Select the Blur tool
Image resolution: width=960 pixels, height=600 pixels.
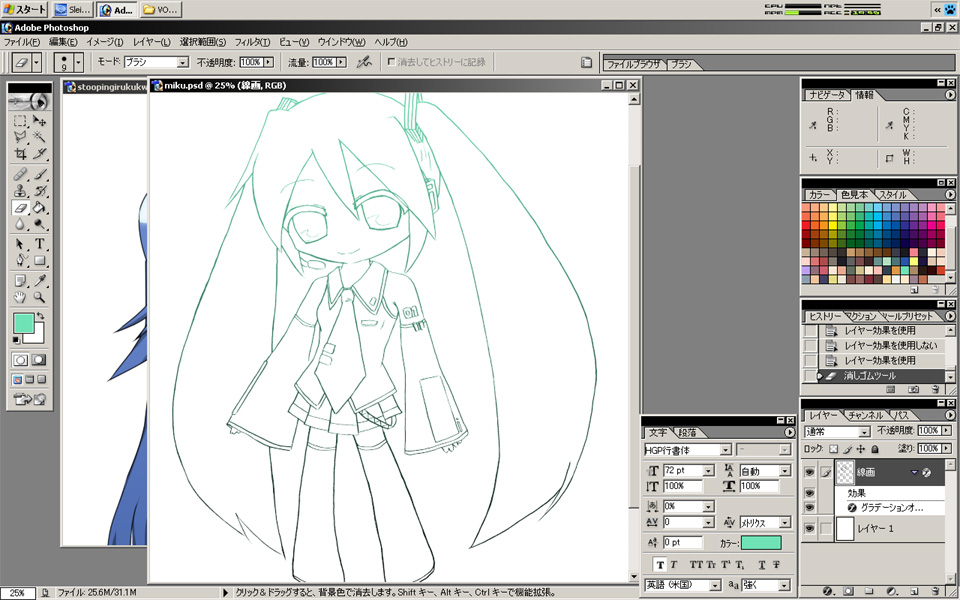pos(20,225)
